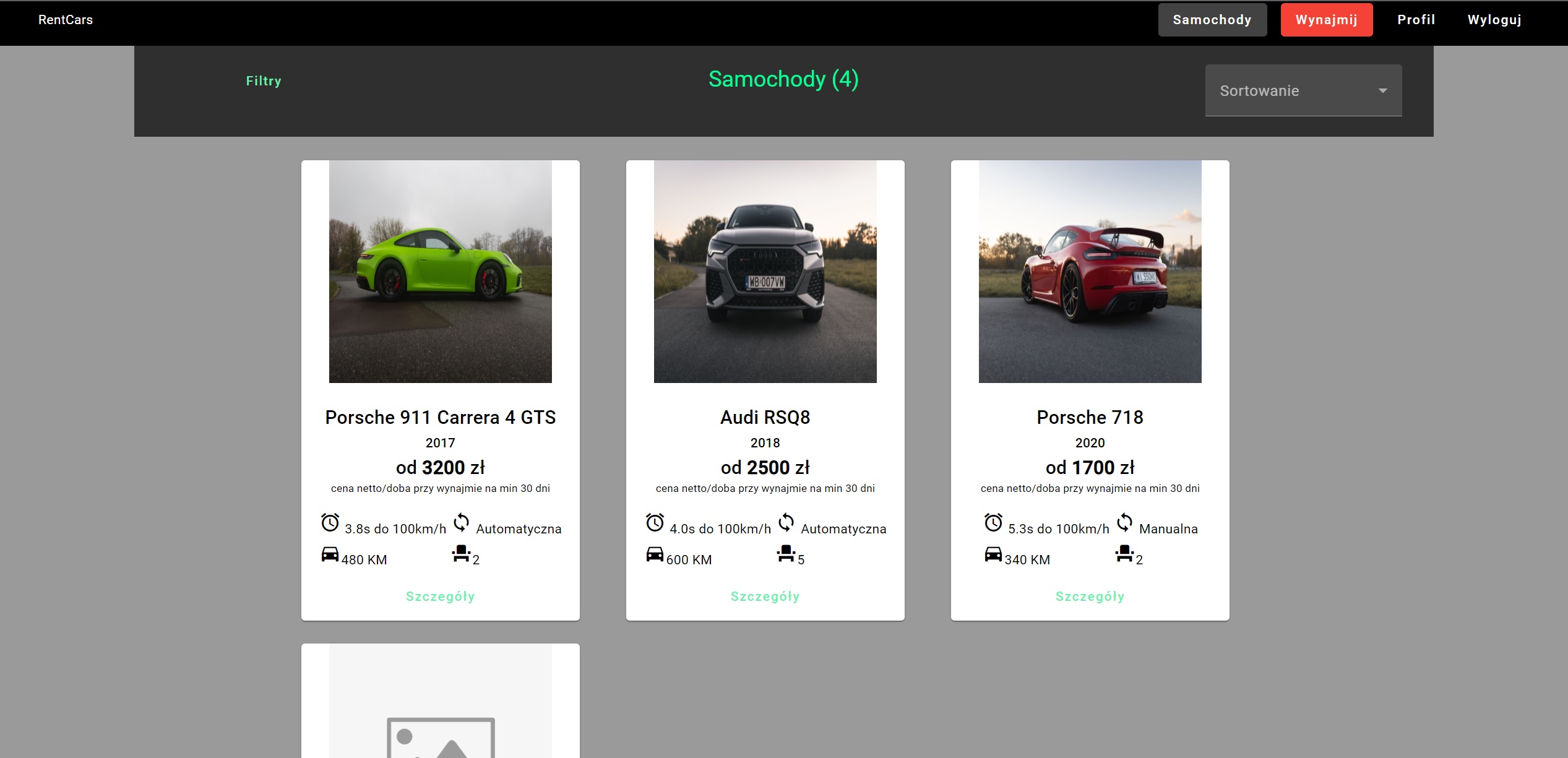Click the car horsepower icon on Porsche 718 card
The image size is (1568, 758).
click(993, 554)
